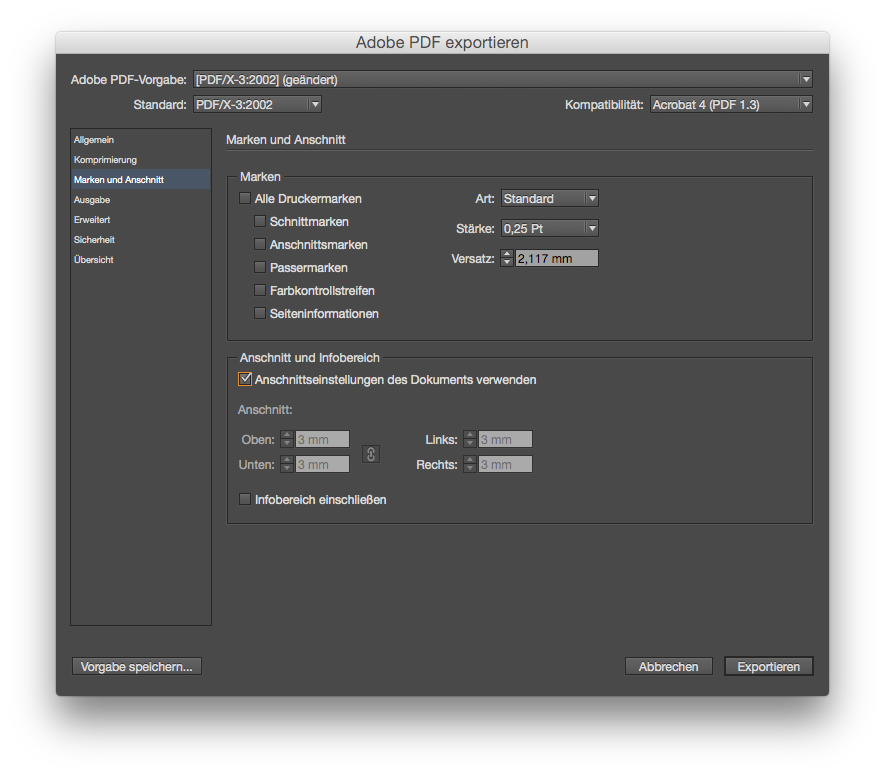Click the Oben stepper arrows
The image size is (885, 776).
pyautogui.click(x=287, y=439)
